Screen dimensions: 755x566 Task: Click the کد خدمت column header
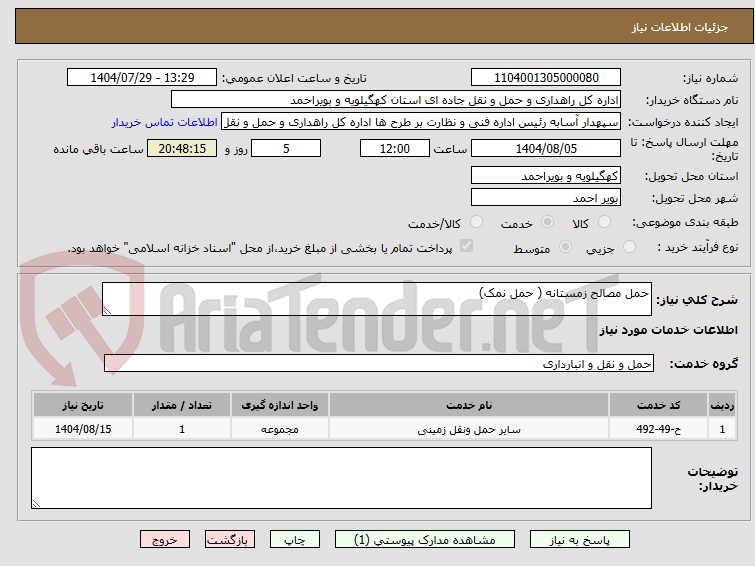658,405
